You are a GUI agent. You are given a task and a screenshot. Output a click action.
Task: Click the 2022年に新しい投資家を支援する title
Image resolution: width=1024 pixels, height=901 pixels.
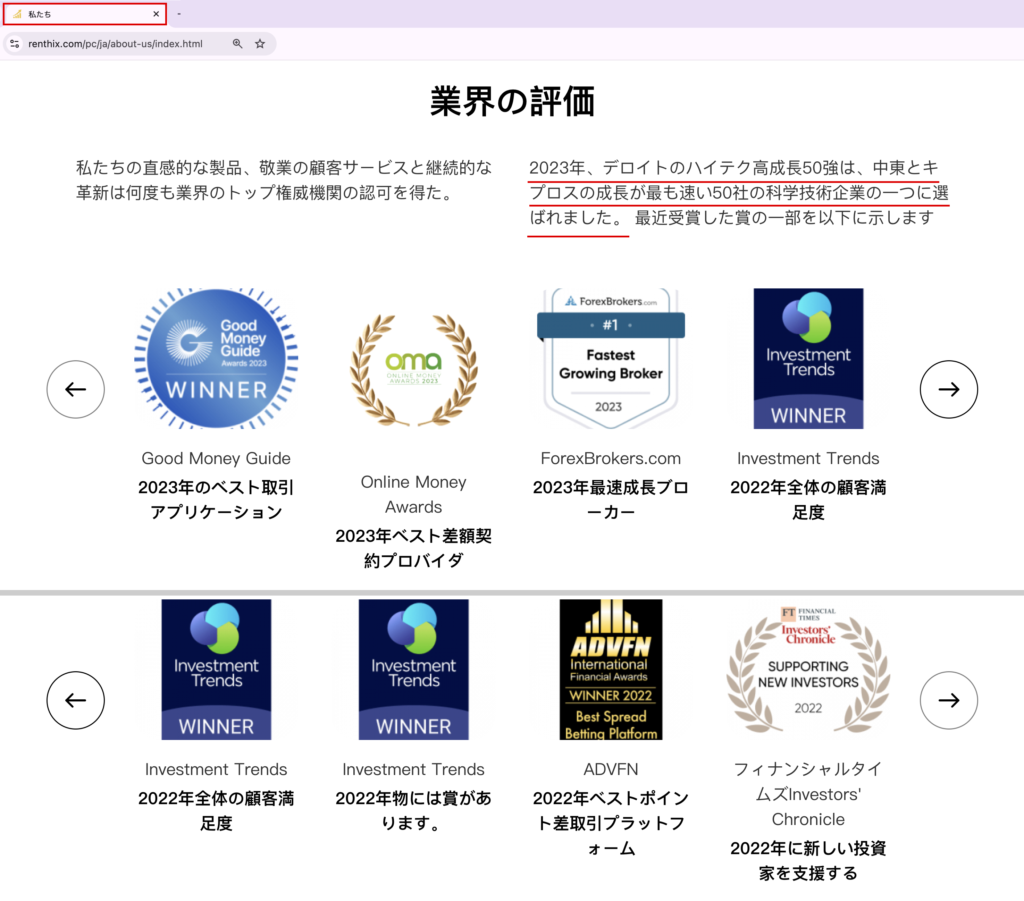(808, 861)
